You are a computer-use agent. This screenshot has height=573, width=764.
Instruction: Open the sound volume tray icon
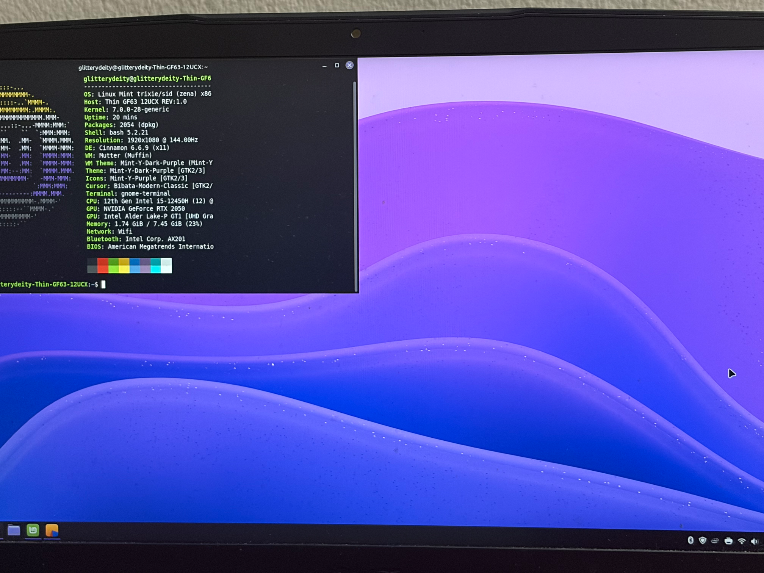[755, 541]
